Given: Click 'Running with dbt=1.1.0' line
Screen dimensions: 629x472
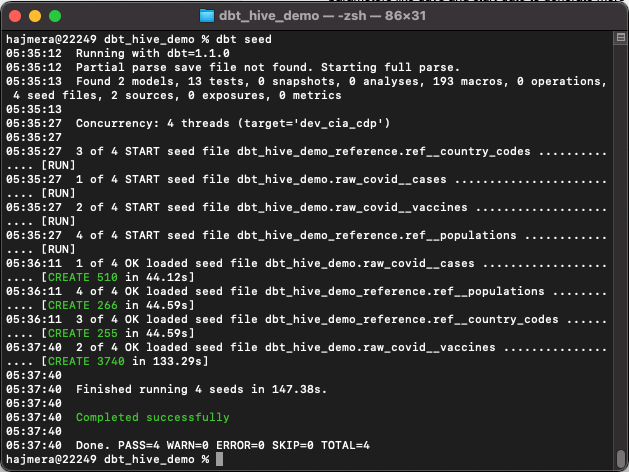Looking at the screenshot, I should click(x=153, y=53).
